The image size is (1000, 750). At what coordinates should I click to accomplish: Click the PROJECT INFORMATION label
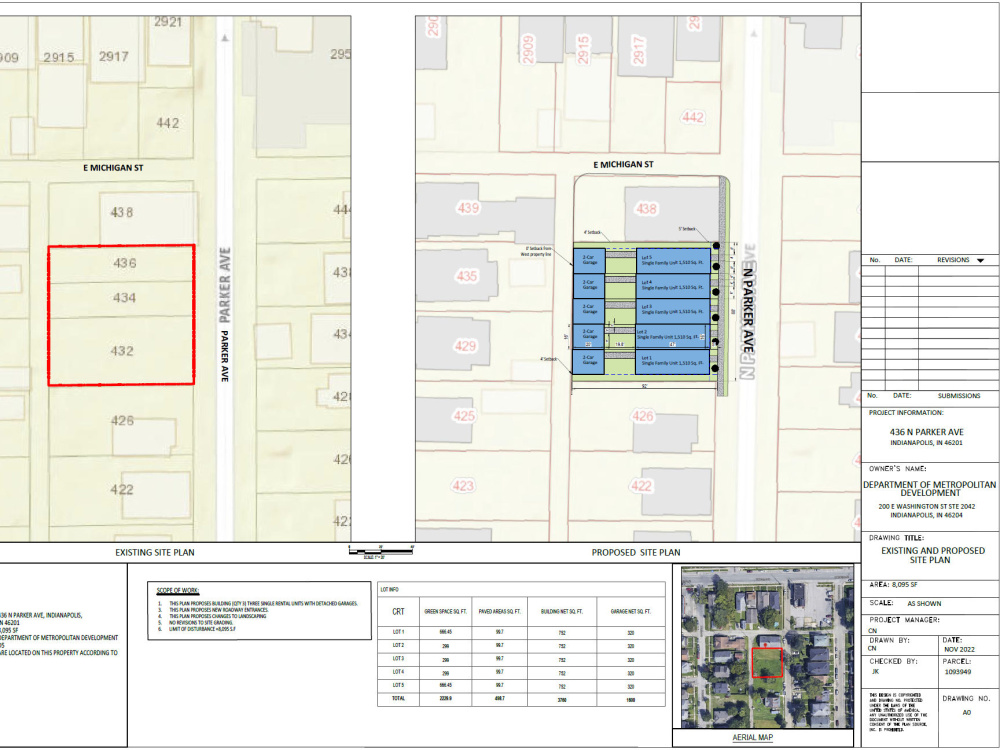coord(906,413)
